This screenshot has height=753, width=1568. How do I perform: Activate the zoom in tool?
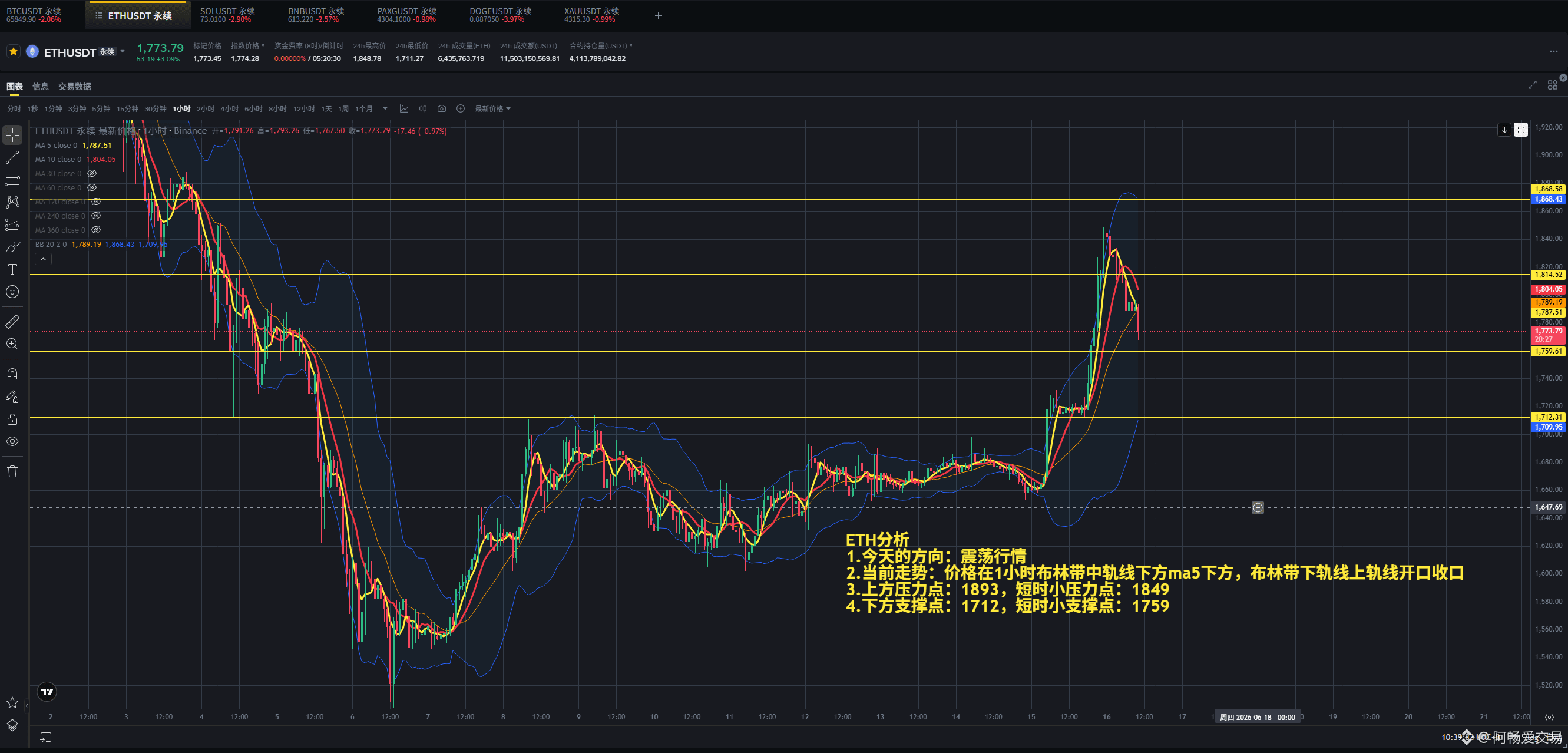tap(12, 344)
